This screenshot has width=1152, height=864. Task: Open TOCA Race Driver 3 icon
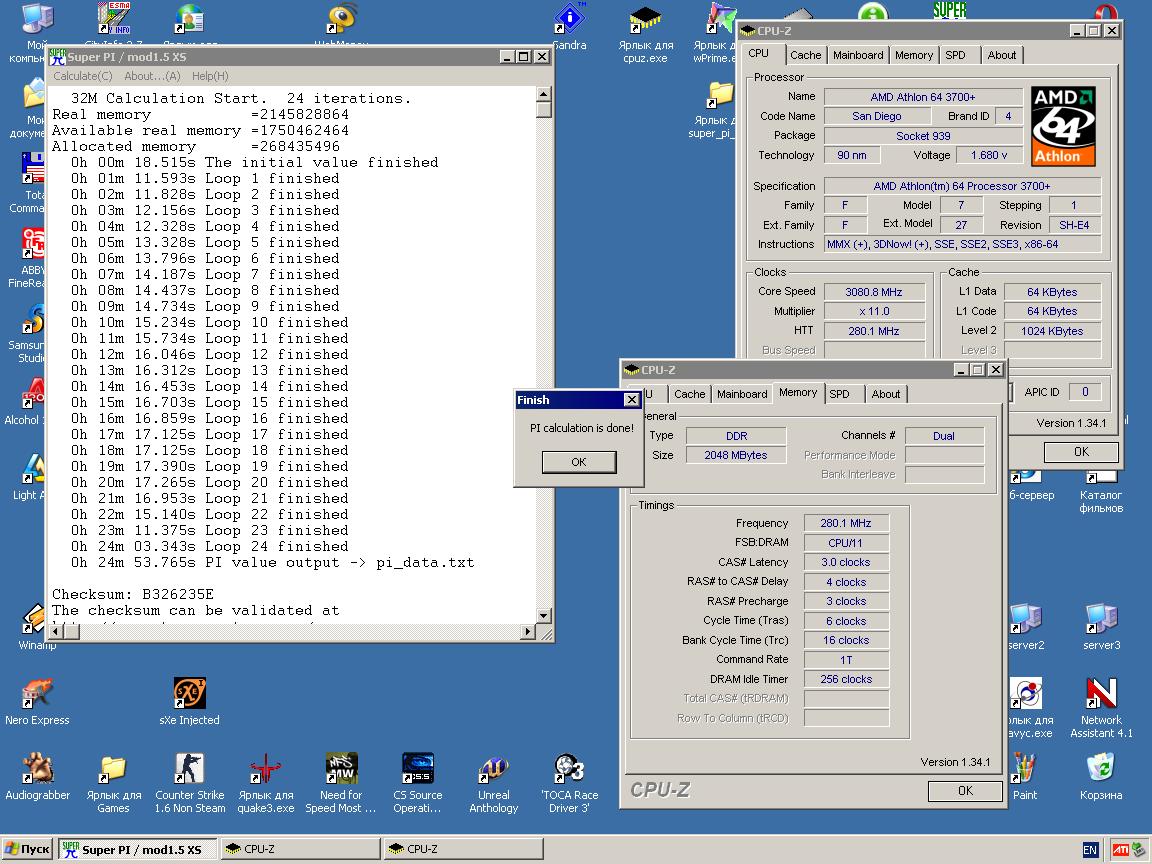569,782
